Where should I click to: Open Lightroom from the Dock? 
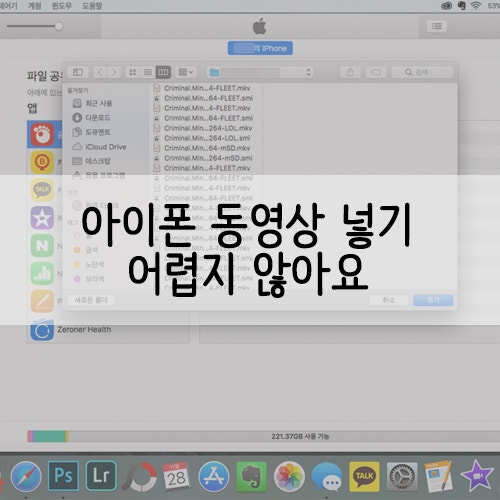pyautogui.click(x=101, y=476)
